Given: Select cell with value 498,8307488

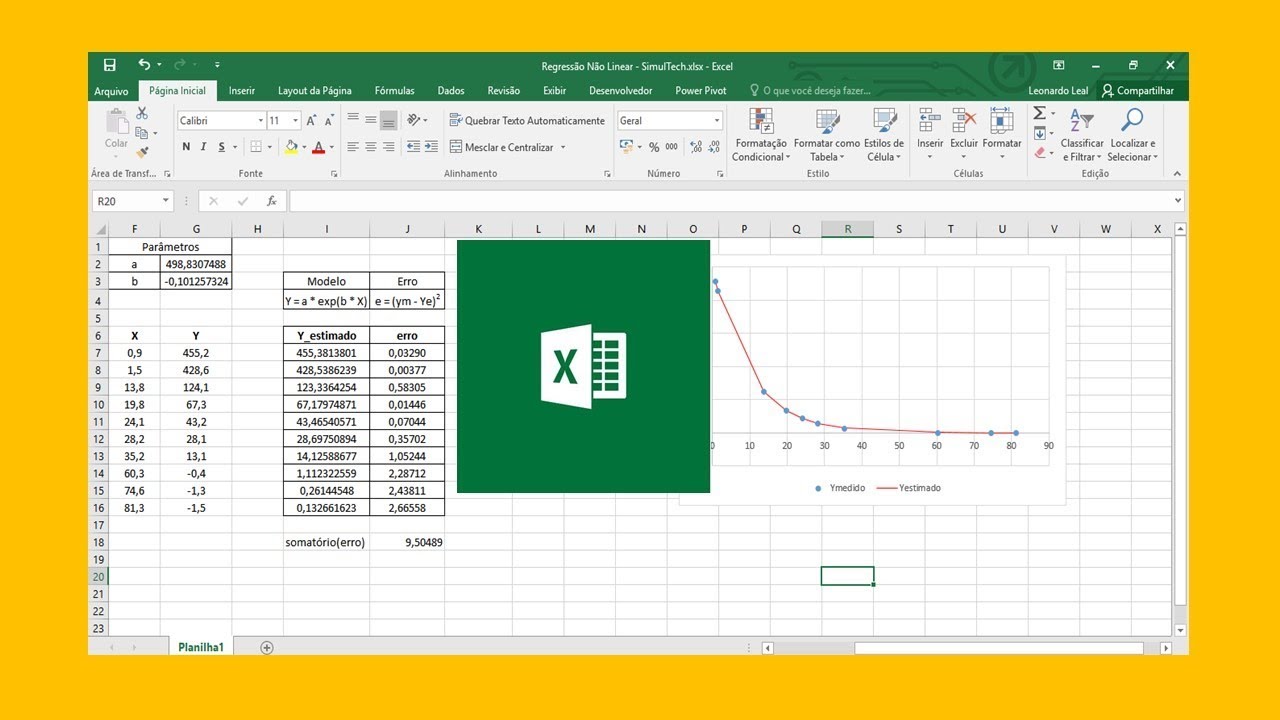Looking at the screenshot, I should coord(196,264).
